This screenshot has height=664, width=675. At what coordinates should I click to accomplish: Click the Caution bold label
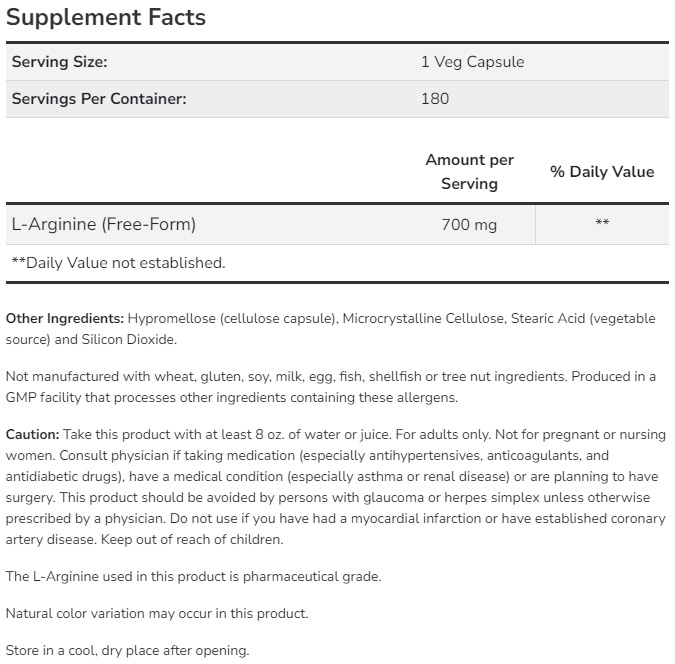click(32, 434)
